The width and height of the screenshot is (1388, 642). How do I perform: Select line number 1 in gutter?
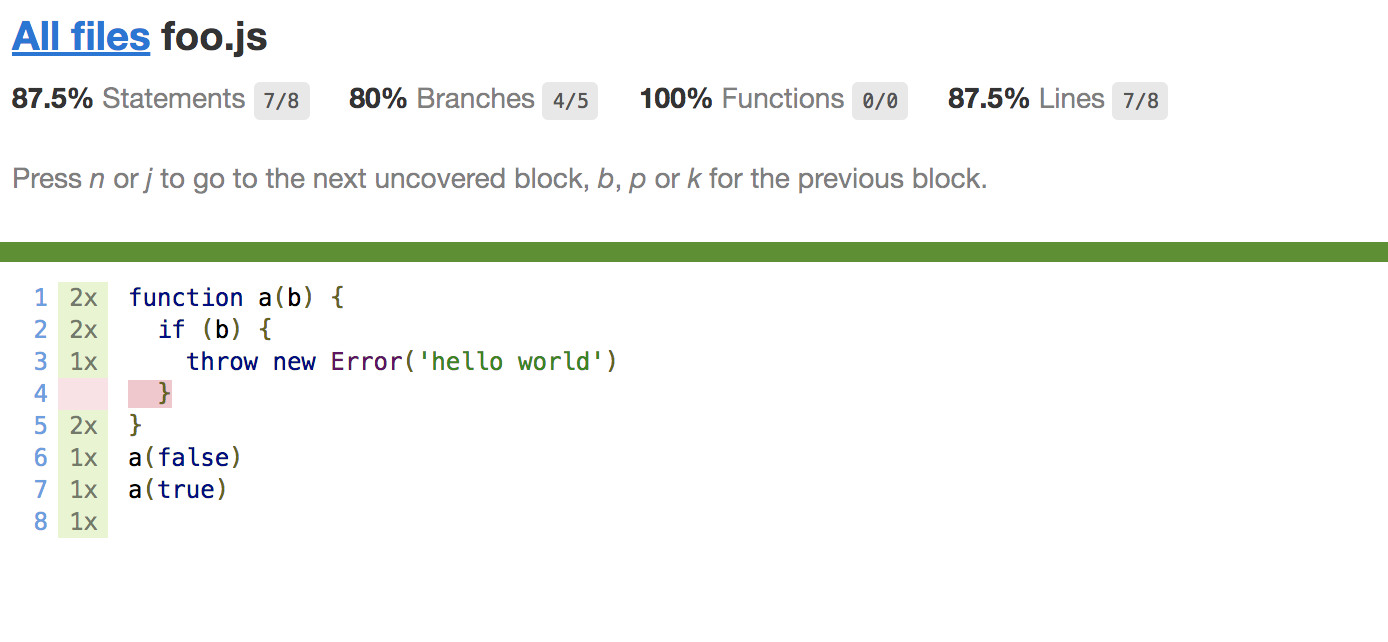coord(40,298)
